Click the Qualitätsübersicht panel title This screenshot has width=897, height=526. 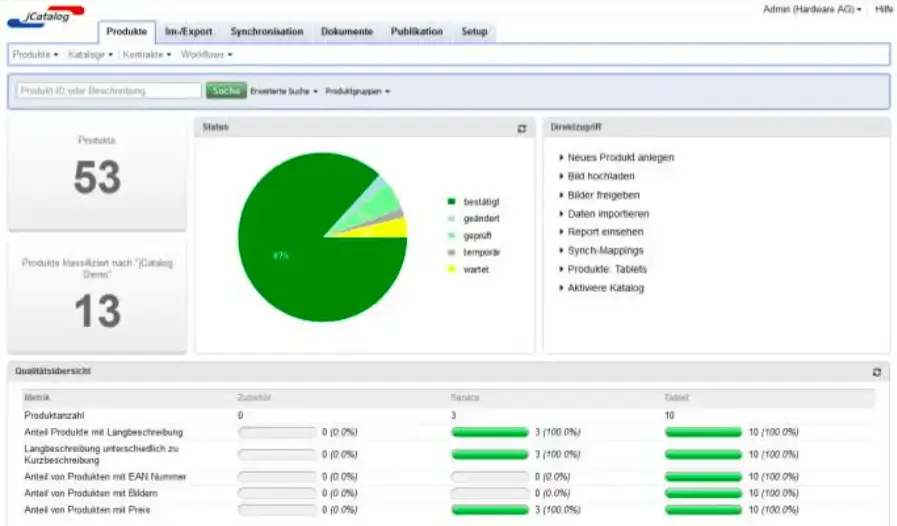[x=53, y=371]
